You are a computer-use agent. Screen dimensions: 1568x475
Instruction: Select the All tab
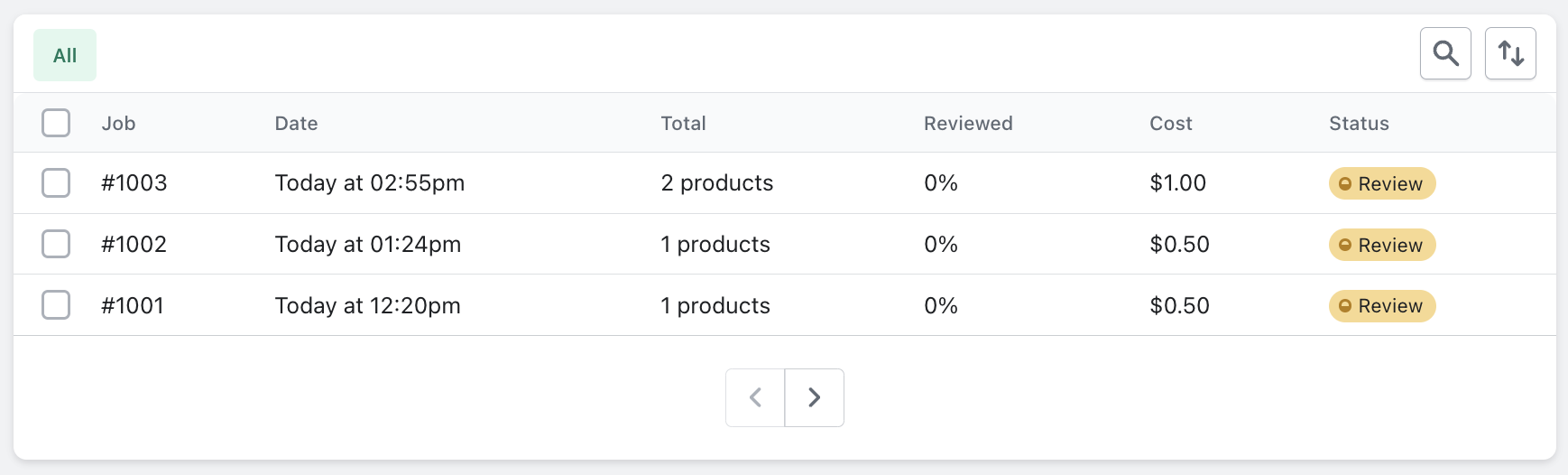point(65,55)
